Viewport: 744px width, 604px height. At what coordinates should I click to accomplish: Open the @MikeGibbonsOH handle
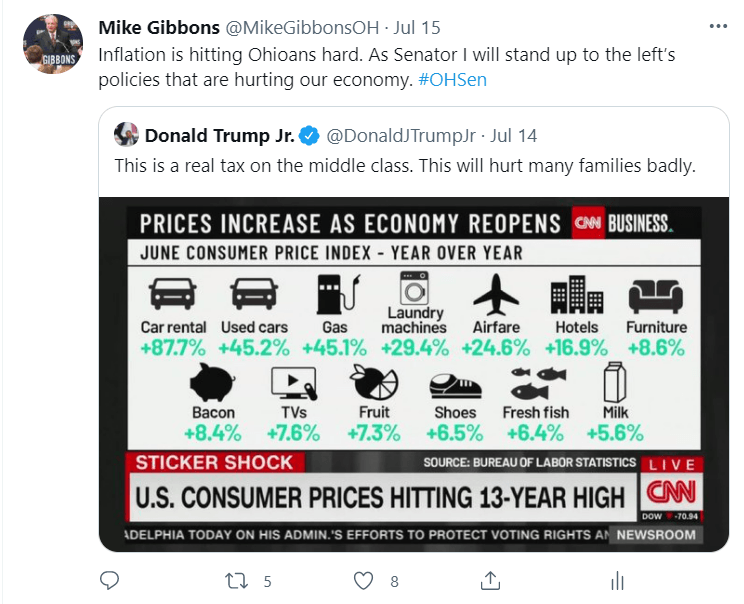pos(302,28)
